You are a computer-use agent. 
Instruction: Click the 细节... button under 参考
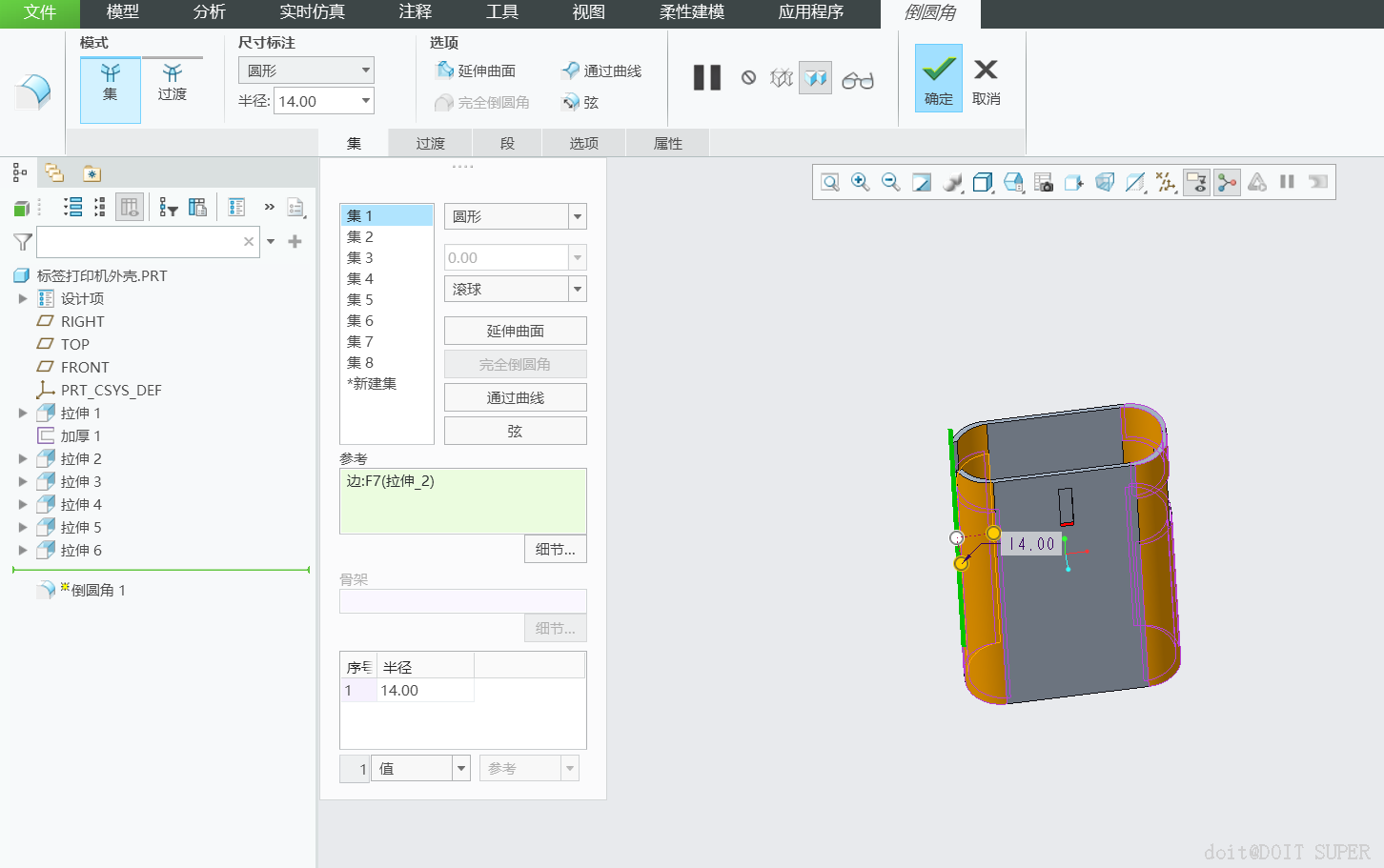tap(555, 549)
